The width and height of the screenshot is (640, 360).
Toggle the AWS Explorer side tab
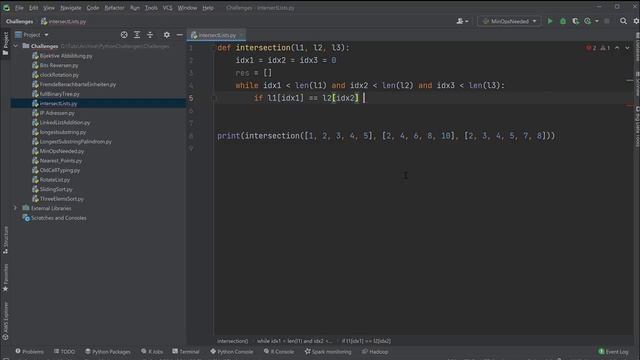click(5, 321)
